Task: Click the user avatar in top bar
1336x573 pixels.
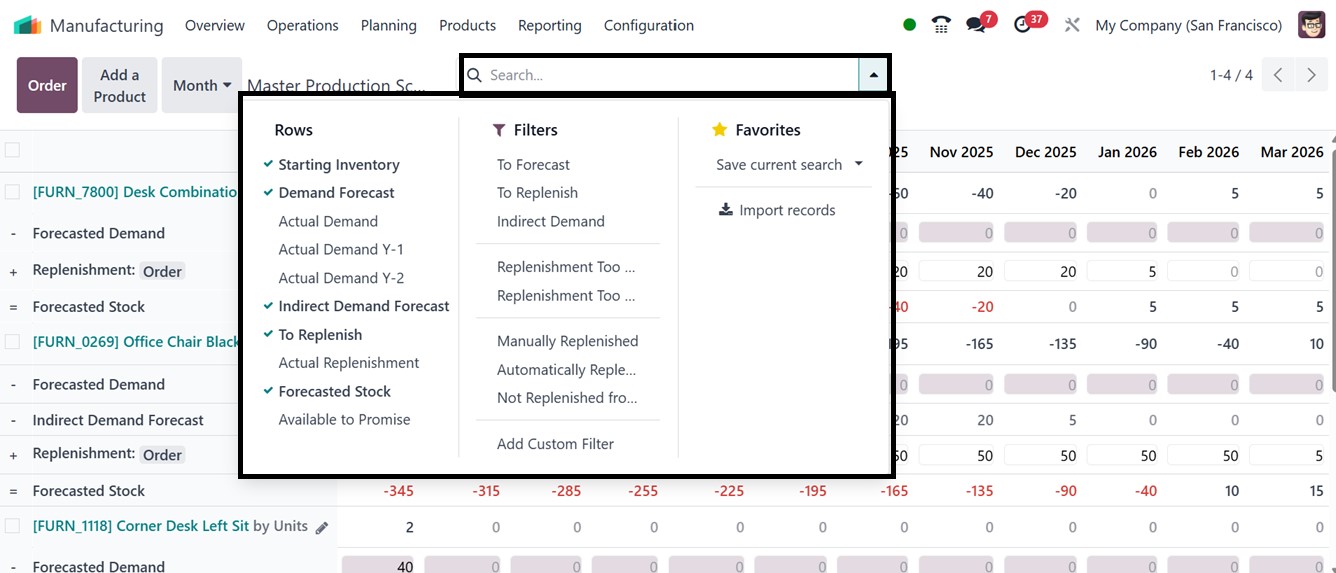Action: 1312,25
